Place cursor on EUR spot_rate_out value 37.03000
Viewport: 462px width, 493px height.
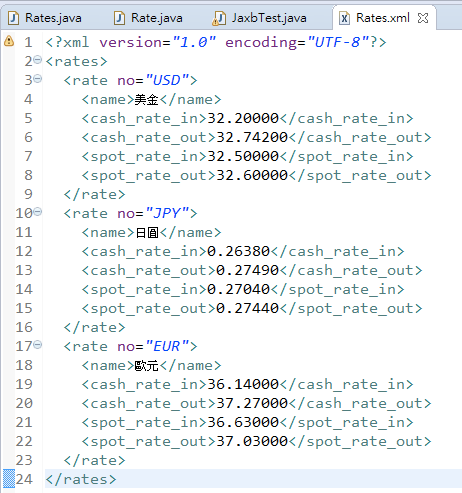[252, 441]
